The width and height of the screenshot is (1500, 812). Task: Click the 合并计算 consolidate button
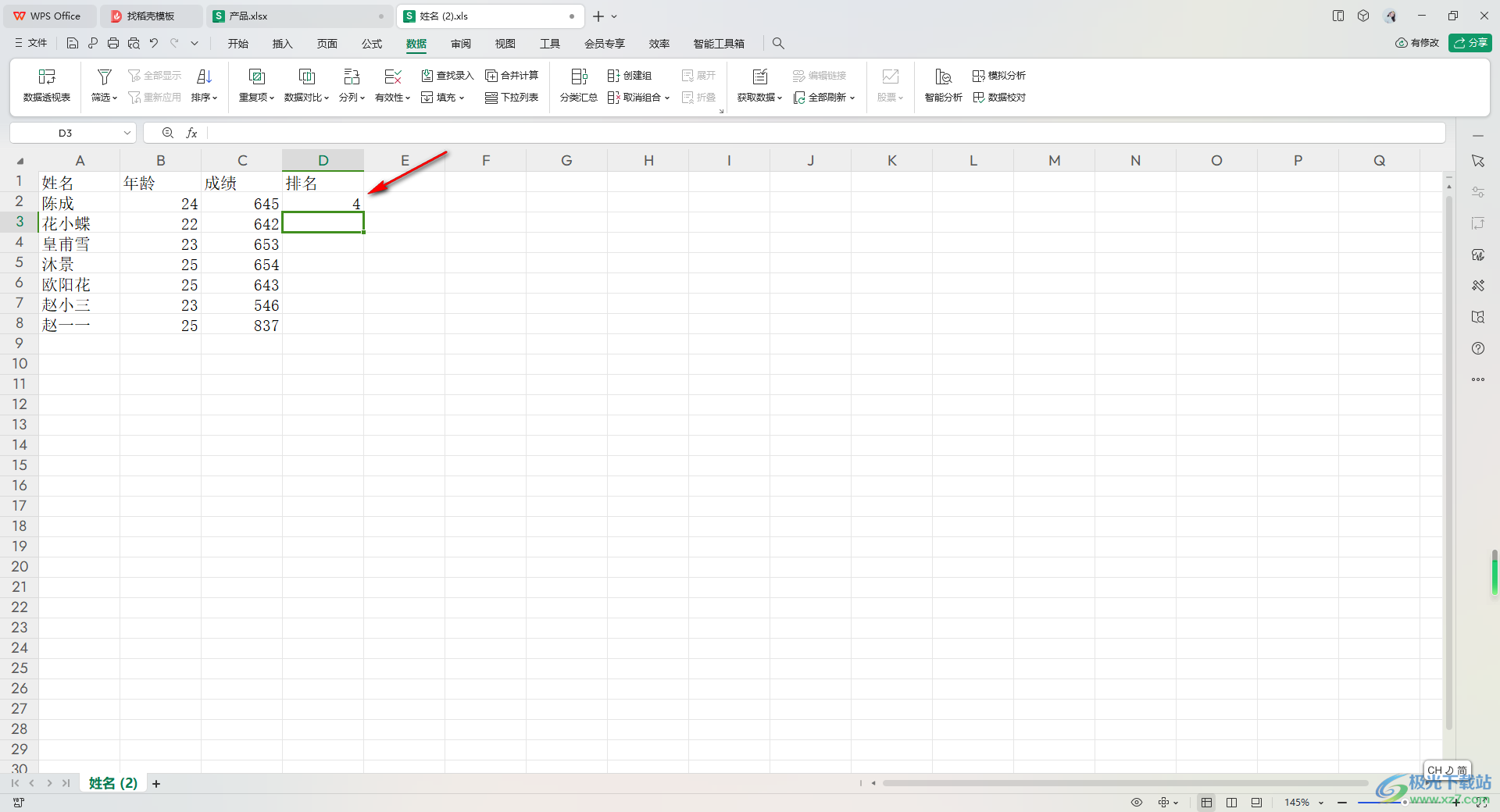click(x=512, y=76)
